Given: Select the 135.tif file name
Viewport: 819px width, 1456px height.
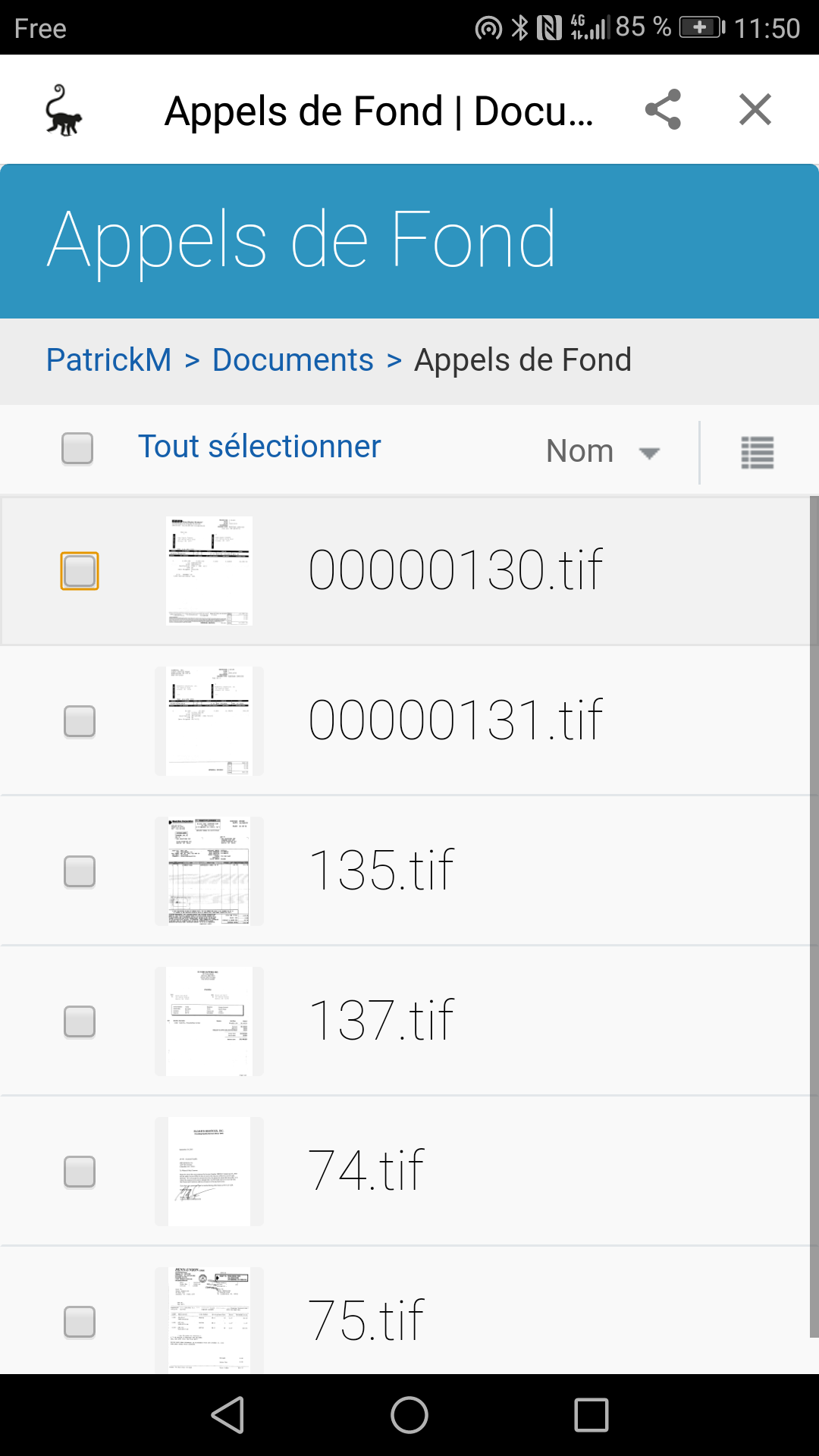Looking at the screenshot, I should point(381,870).
